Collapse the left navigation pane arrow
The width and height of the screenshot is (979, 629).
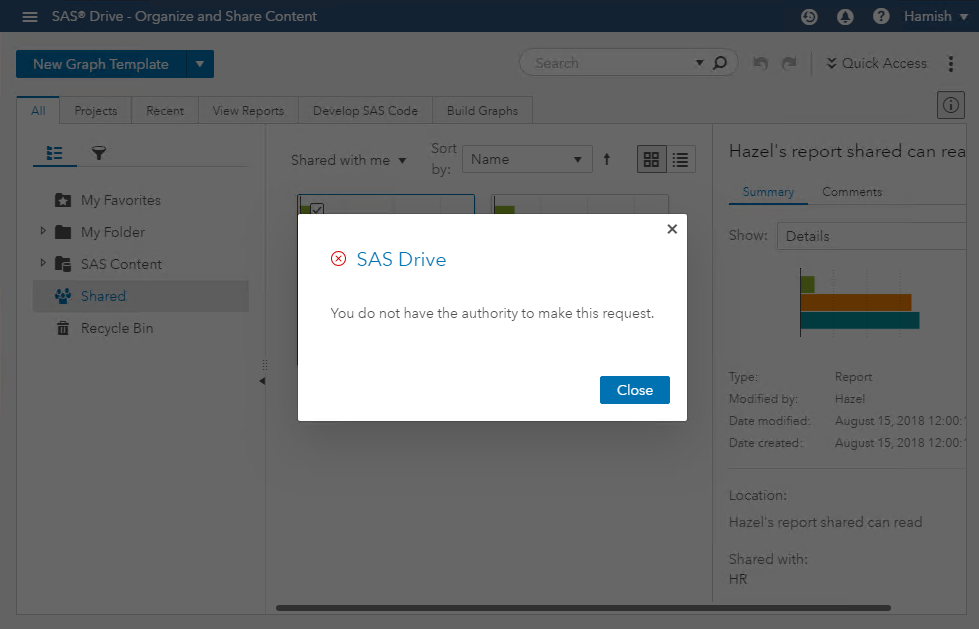[262, 380]
